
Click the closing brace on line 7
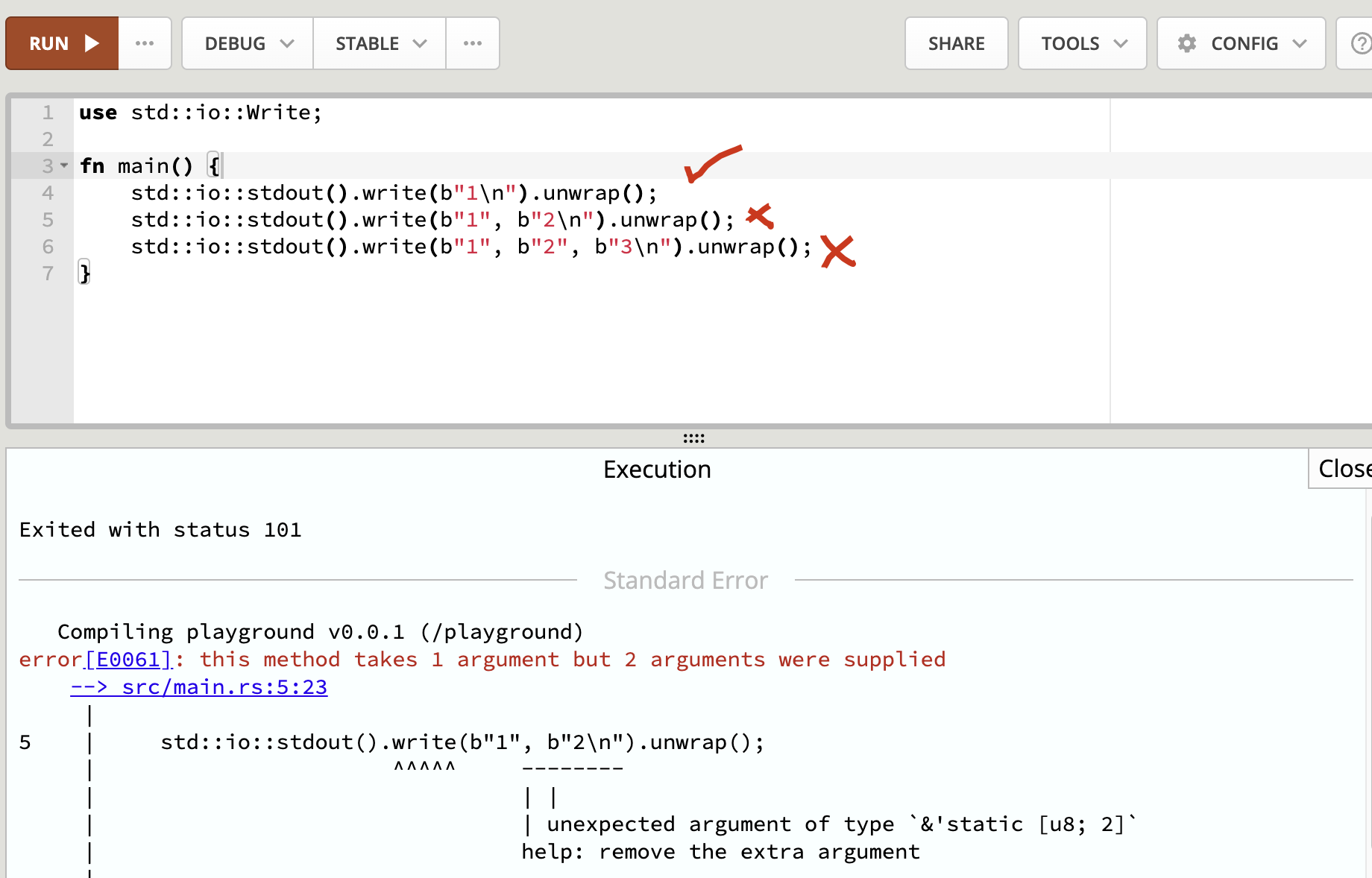click(x=84, y=274)
